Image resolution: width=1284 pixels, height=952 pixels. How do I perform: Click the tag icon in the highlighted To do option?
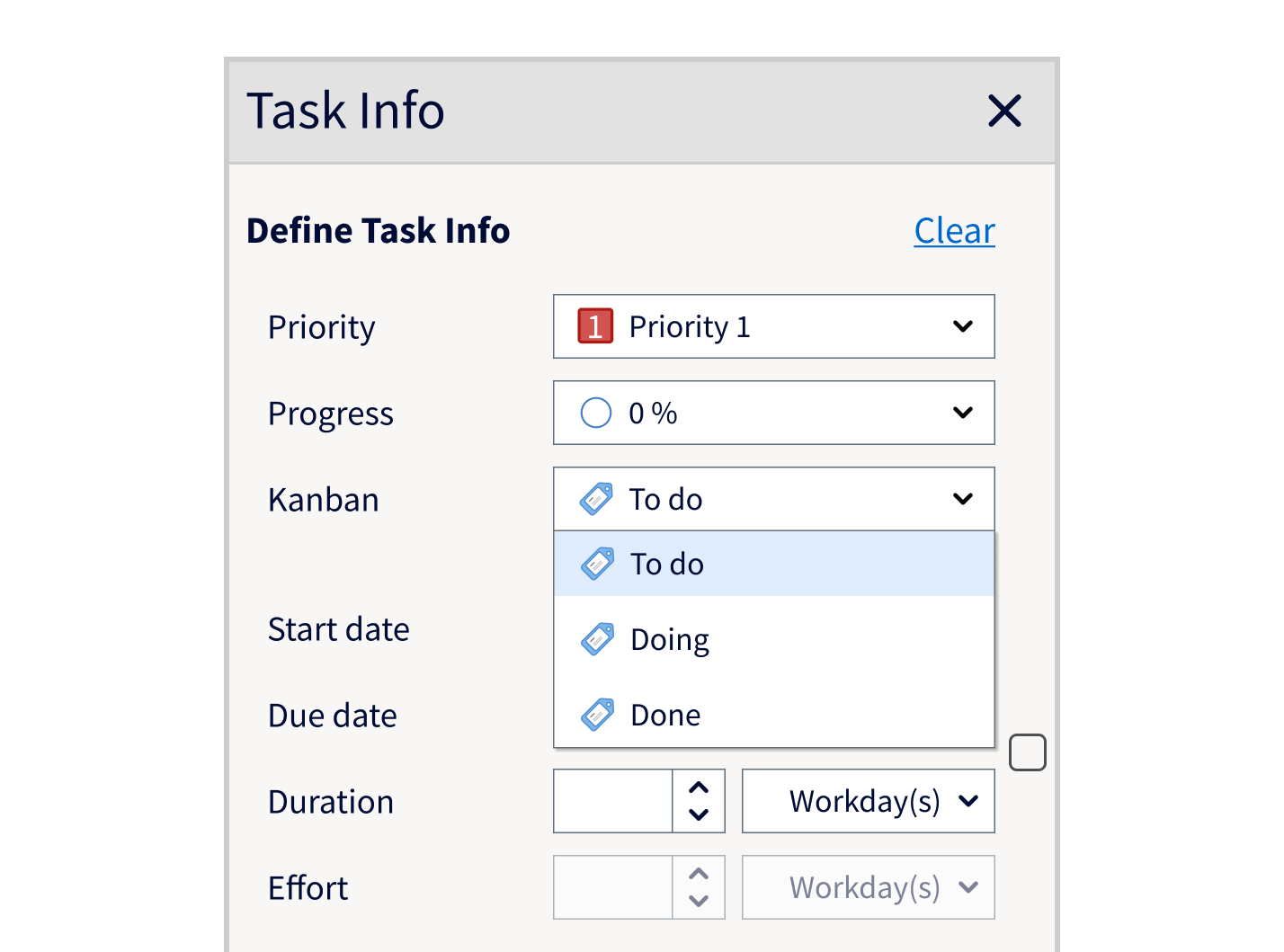[x=597, y=564]
